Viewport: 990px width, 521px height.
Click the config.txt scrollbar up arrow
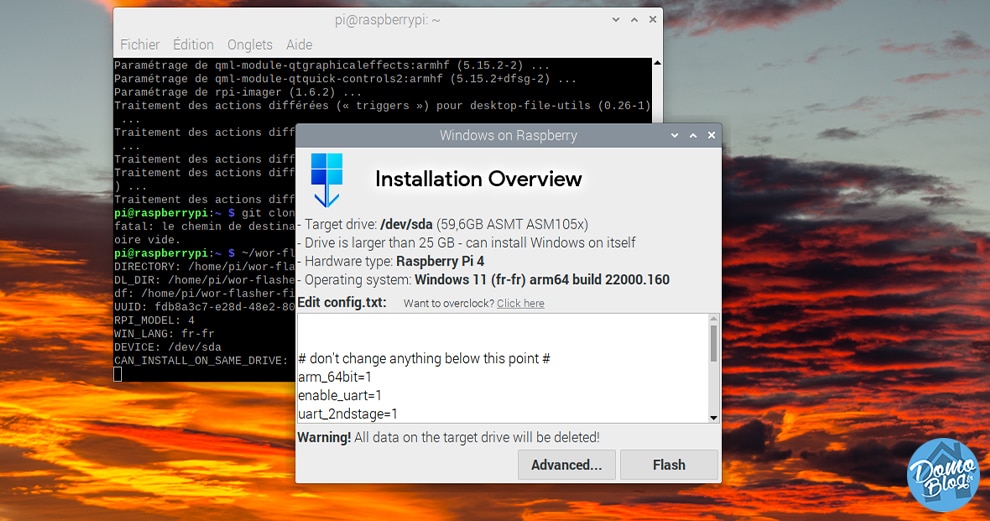tap(713, 319)
